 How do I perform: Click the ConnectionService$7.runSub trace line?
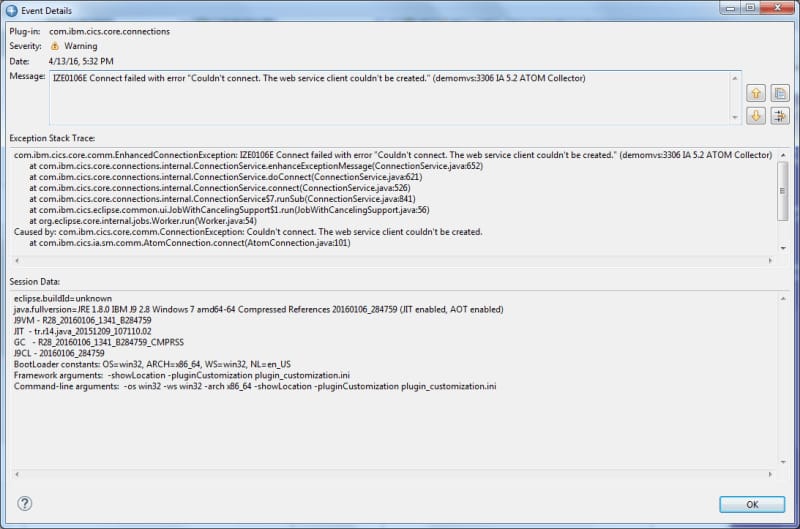coord(222,199)
